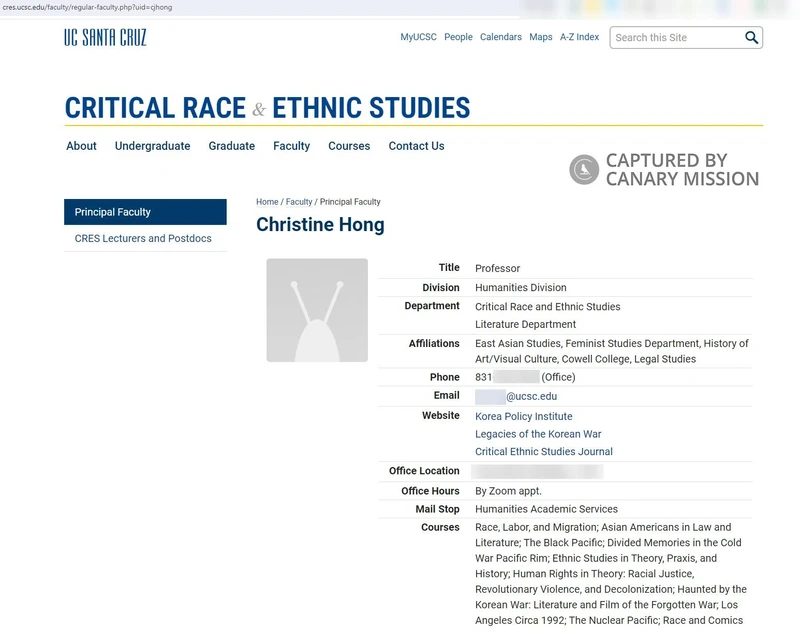800x635 pixels.
Task: Open the About menu item
Action: 81,145
